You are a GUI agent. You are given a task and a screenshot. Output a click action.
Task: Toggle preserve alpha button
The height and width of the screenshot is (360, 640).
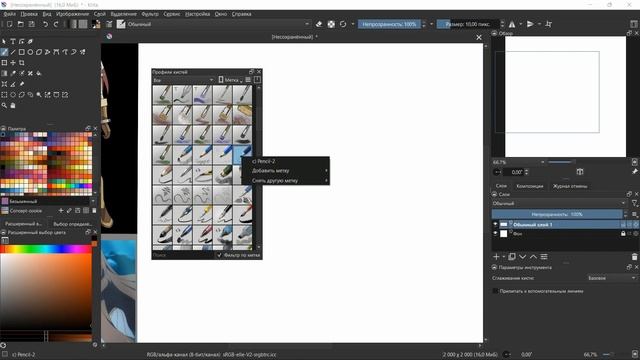tap(331, 24)
